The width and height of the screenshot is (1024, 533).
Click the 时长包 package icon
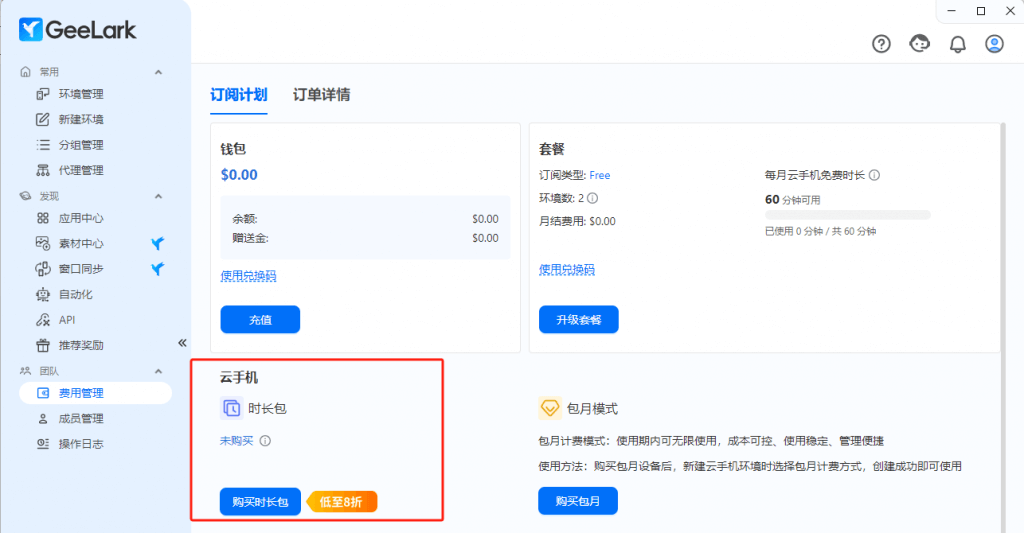click(x=231, y=408)
